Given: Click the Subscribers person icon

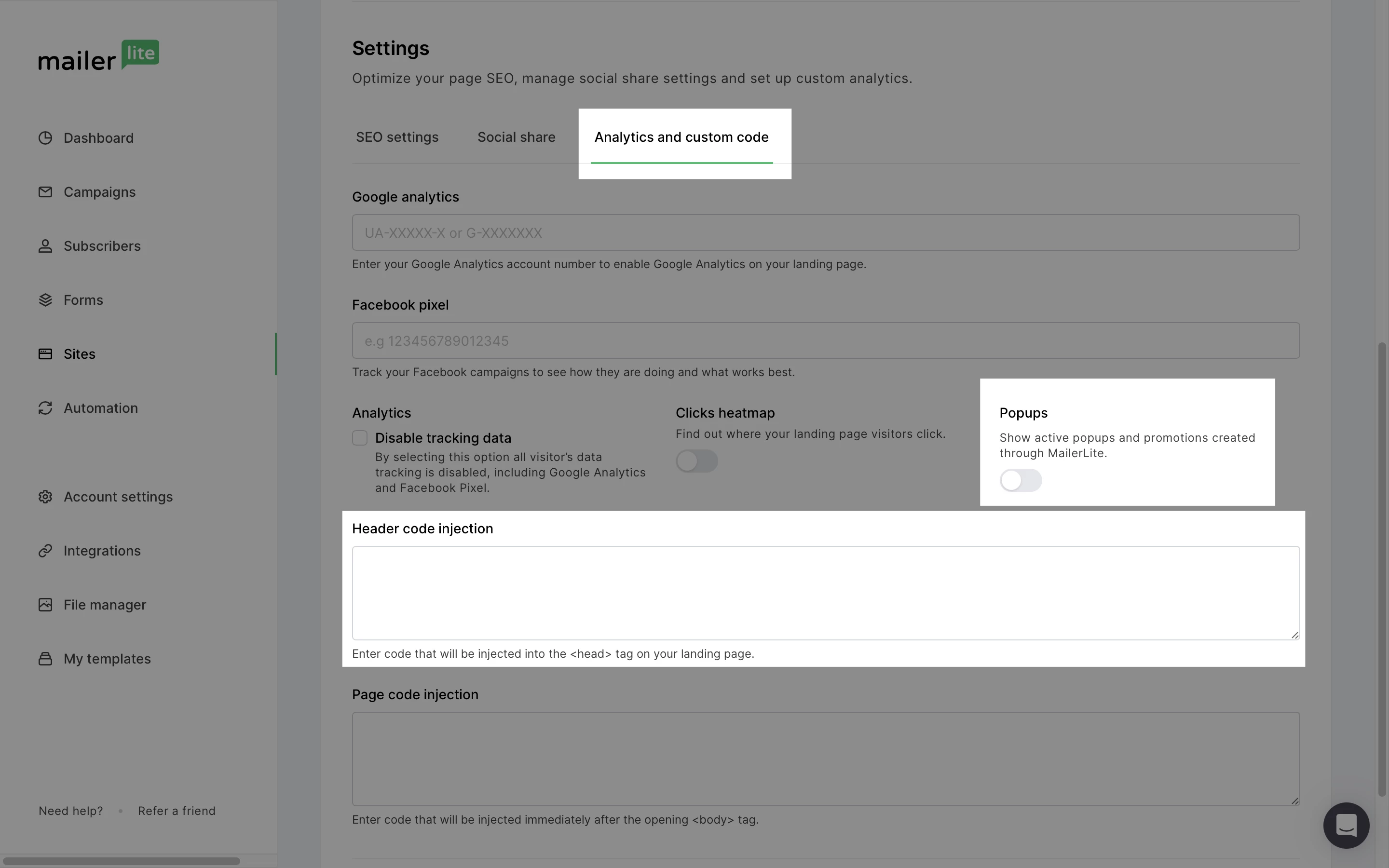Looking at the screenshot, I should click(x=45, y=246).
